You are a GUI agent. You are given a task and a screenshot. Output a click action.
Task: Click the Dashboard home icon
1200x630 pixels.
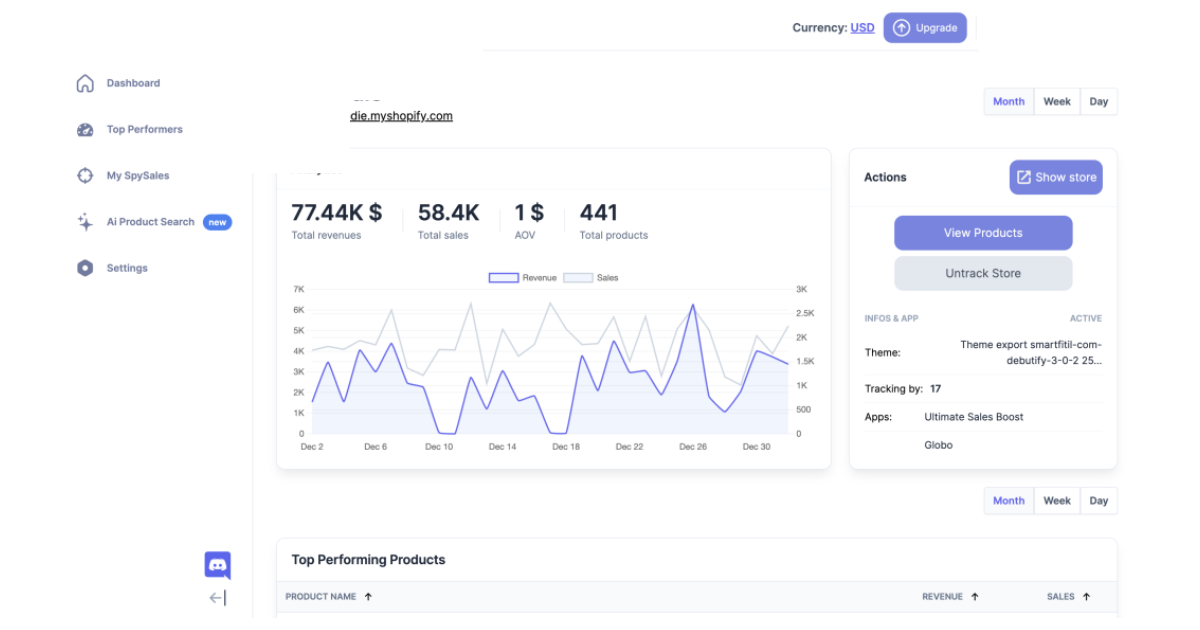(x=85, y=84)
